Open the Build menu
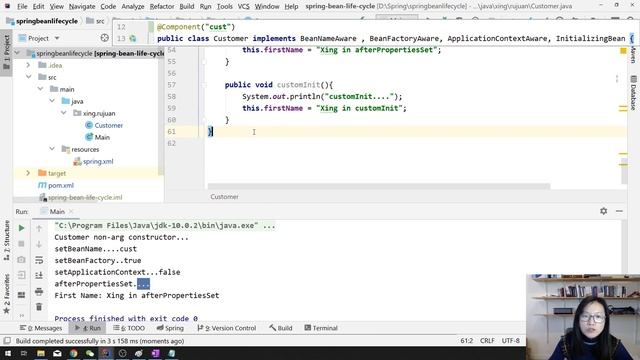 (x=187, y=6)
